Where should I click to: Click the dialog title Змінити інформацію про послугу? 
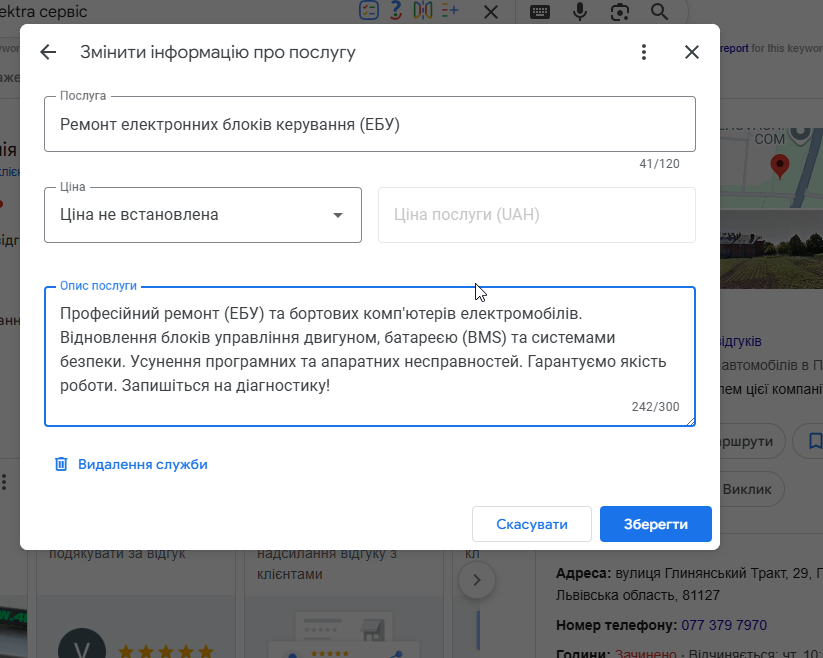(x=218, y=52)
